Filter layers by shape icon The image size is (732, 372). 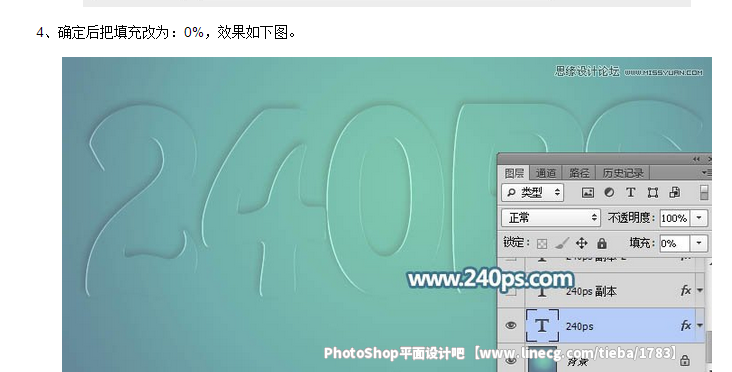(x=653, y=192)
